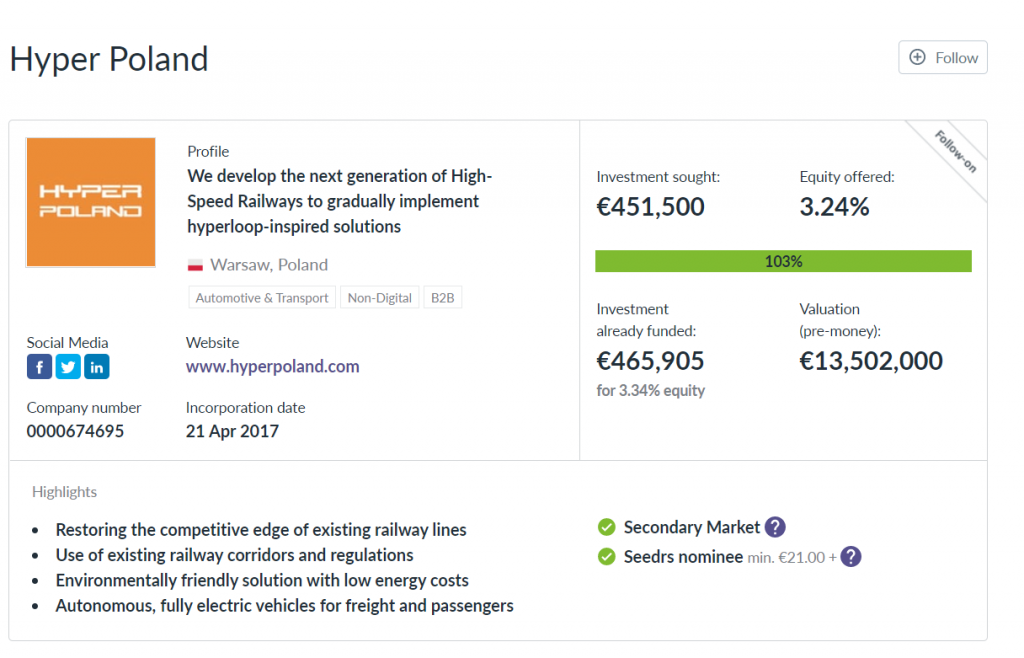Screen dimensions: 1024x658
Task: Click the €13,502,000 pre-money valuation
Action: [x=871, y=361]
